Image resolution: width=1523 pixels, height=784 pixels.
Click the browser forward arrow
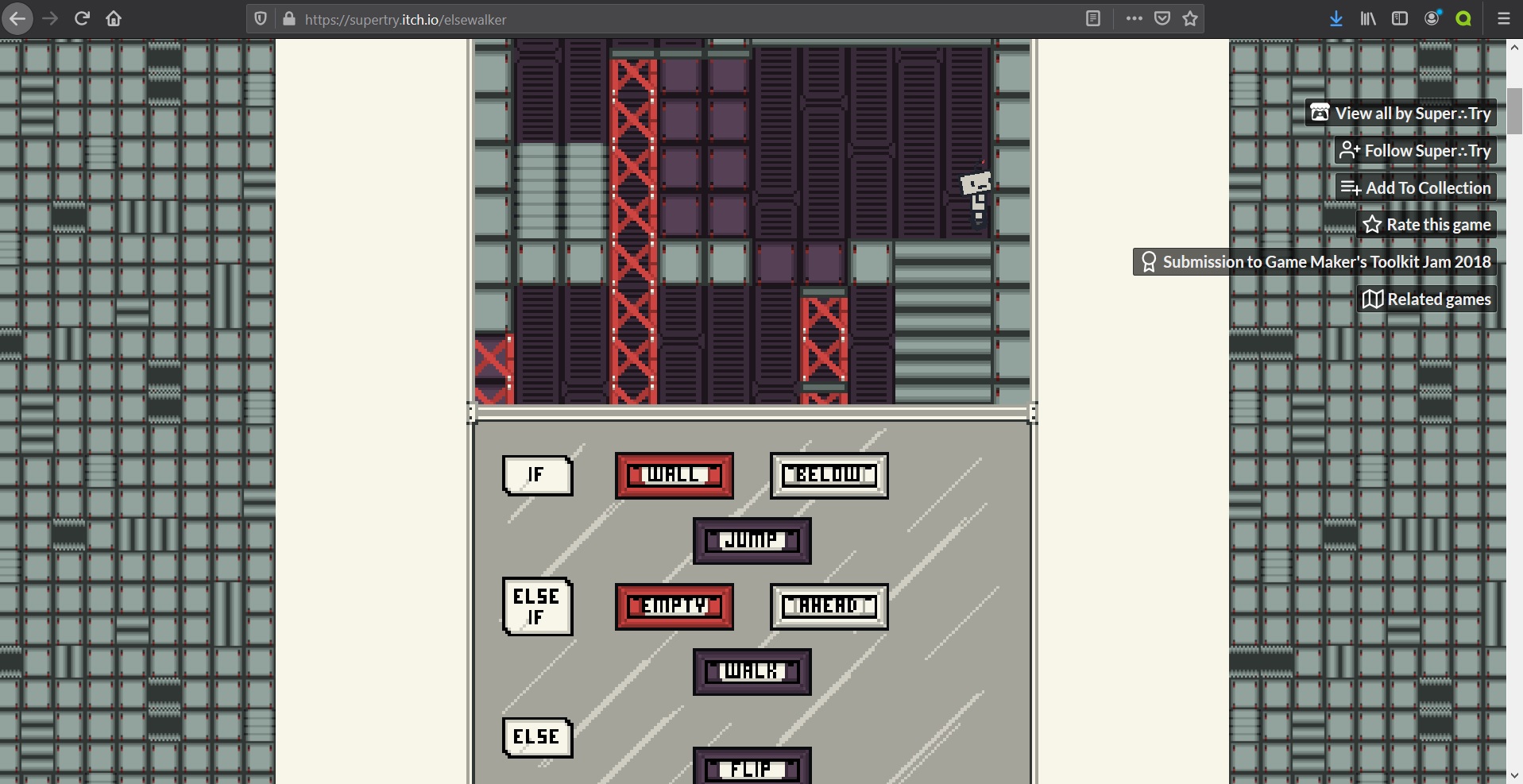(50, 18)
